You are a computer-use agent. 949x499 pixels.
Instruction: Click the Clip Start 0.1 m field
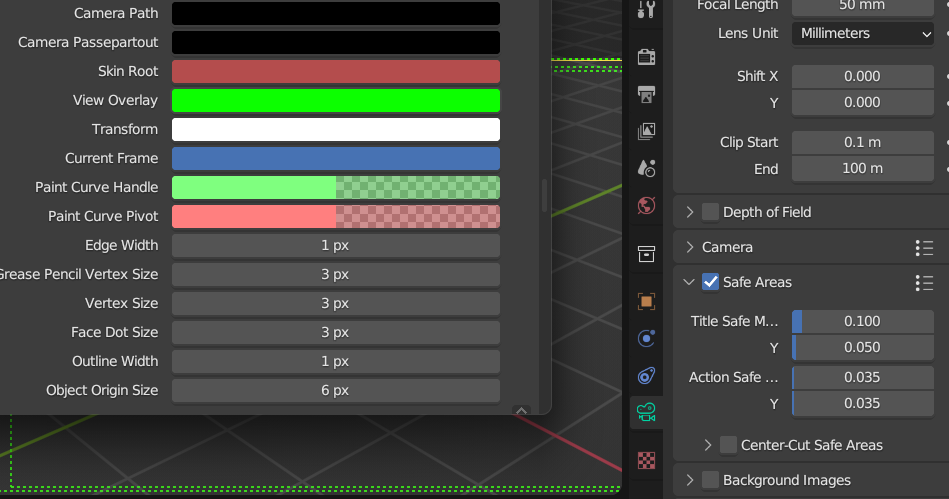click(x=863, y=142)
